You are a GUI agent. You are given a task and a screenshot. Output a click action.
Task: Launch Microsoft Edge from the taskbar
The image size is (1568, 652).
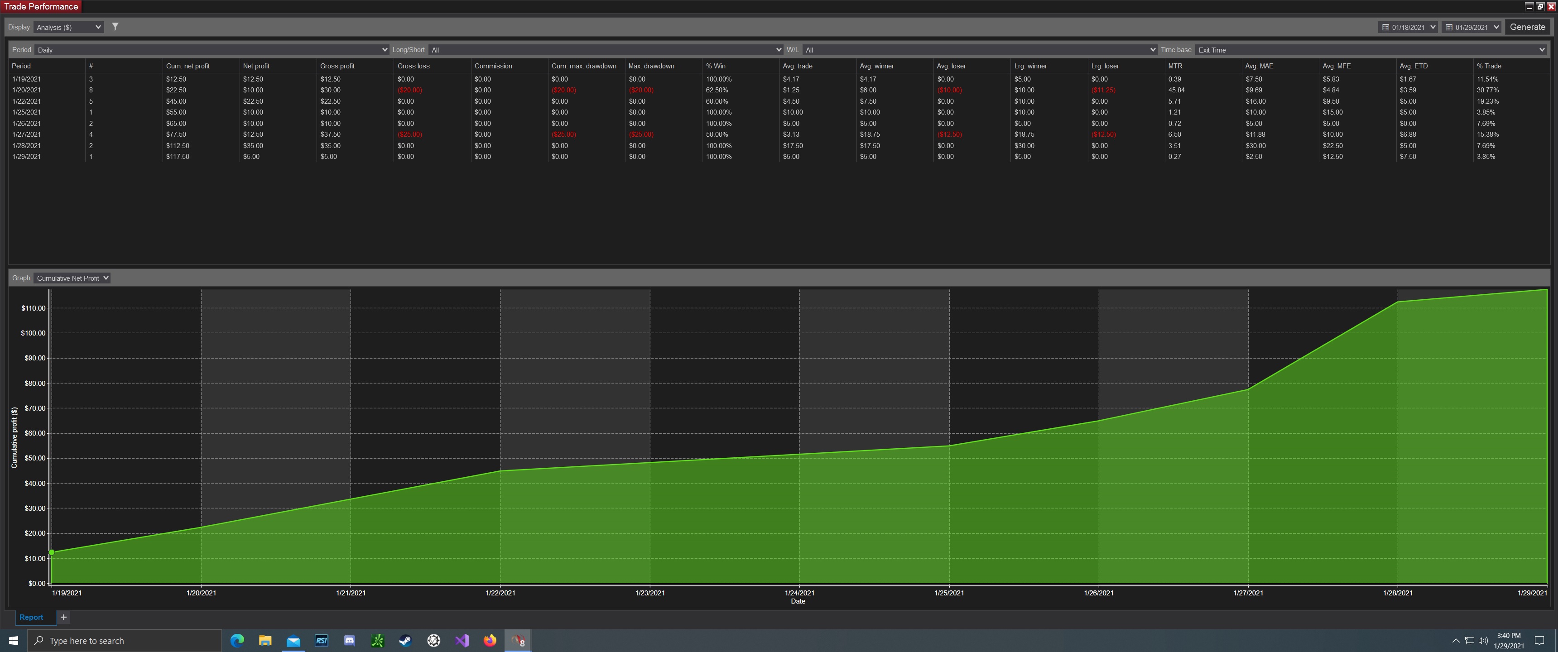point(237,640)
